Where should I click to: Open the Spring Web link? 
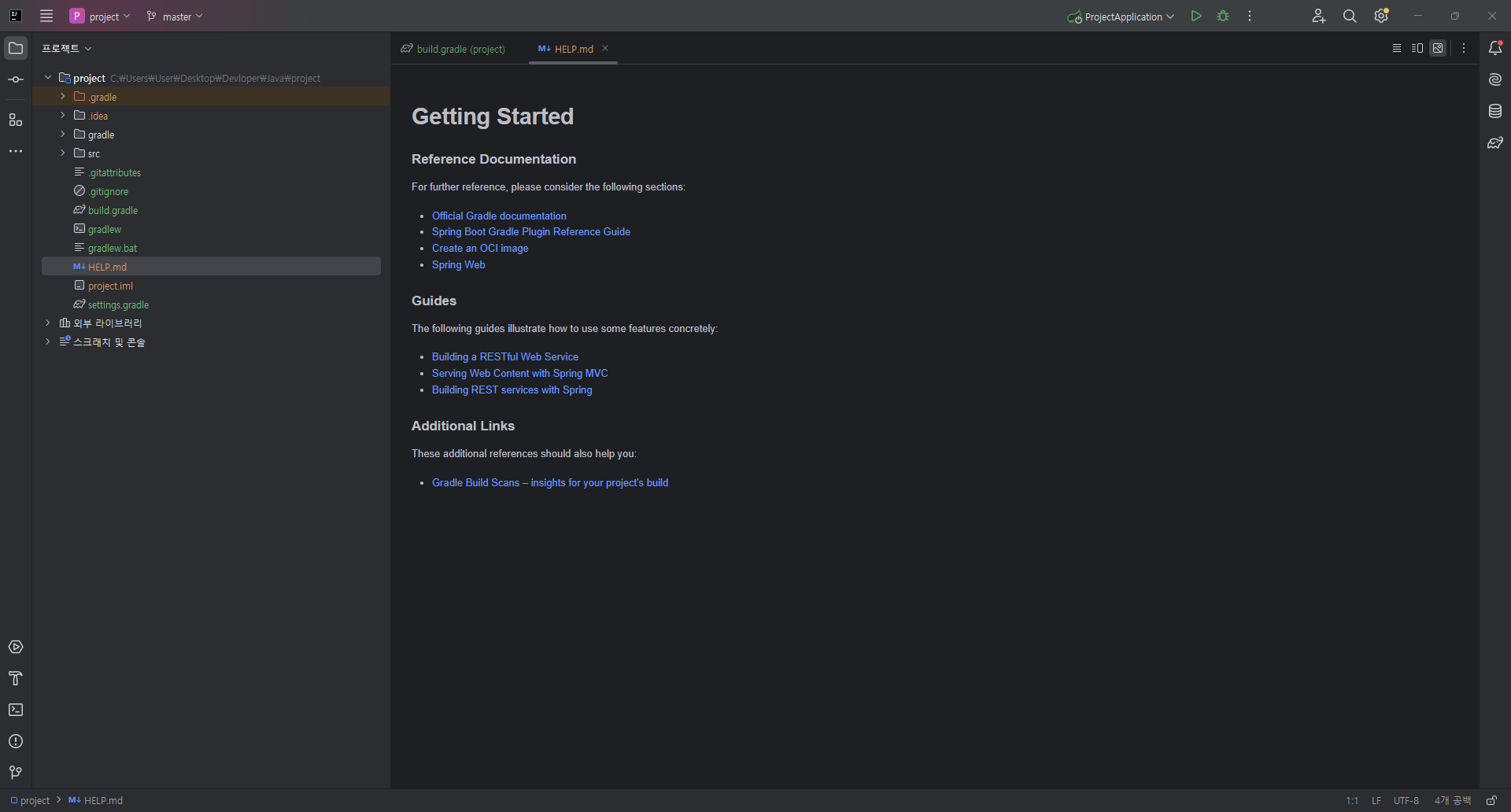point(459,264)
